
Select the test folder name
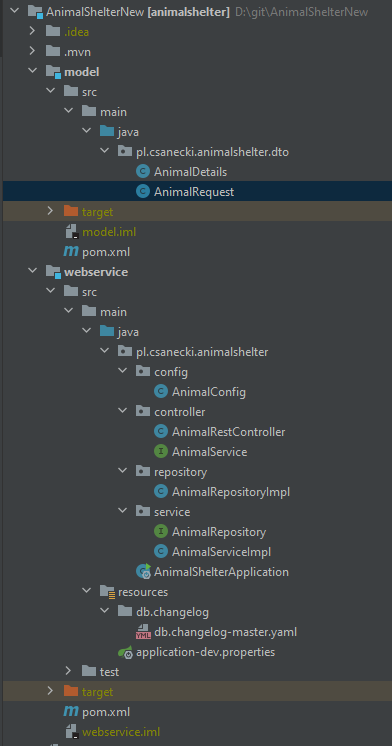click(109, 672)
